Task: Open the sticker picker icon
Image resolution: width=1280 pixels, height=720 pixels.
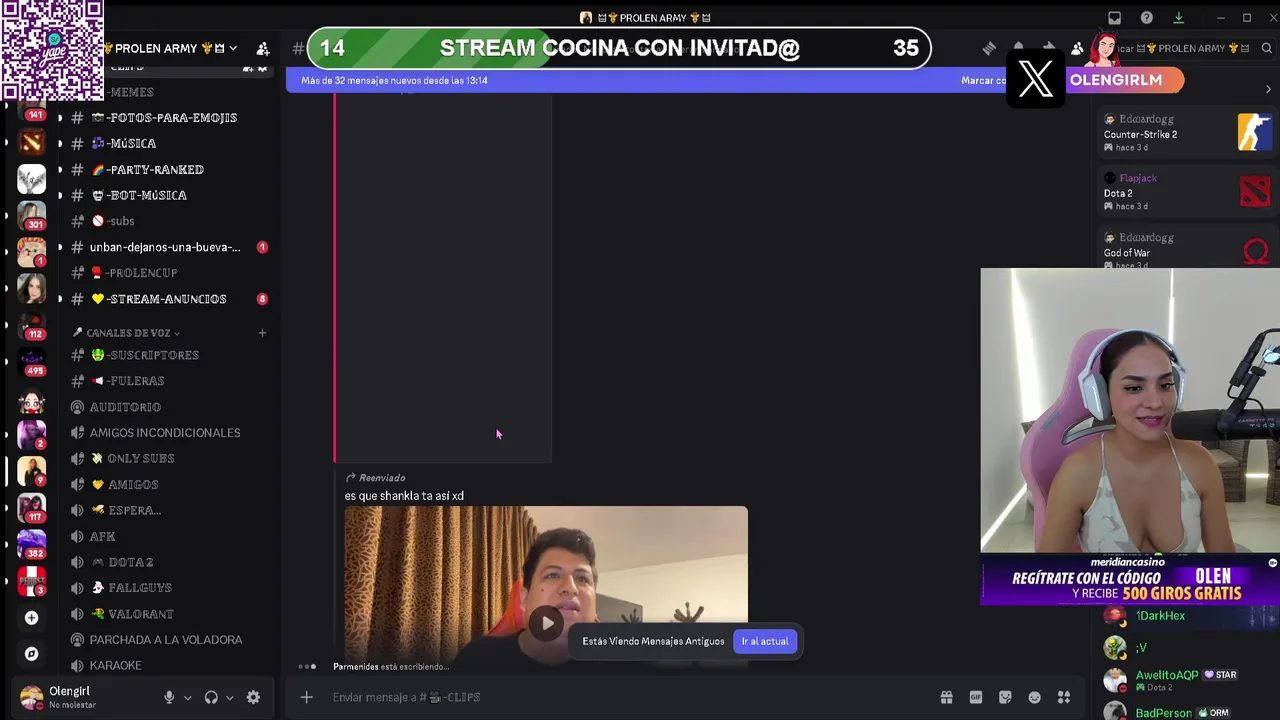Action: [1005, 697]
